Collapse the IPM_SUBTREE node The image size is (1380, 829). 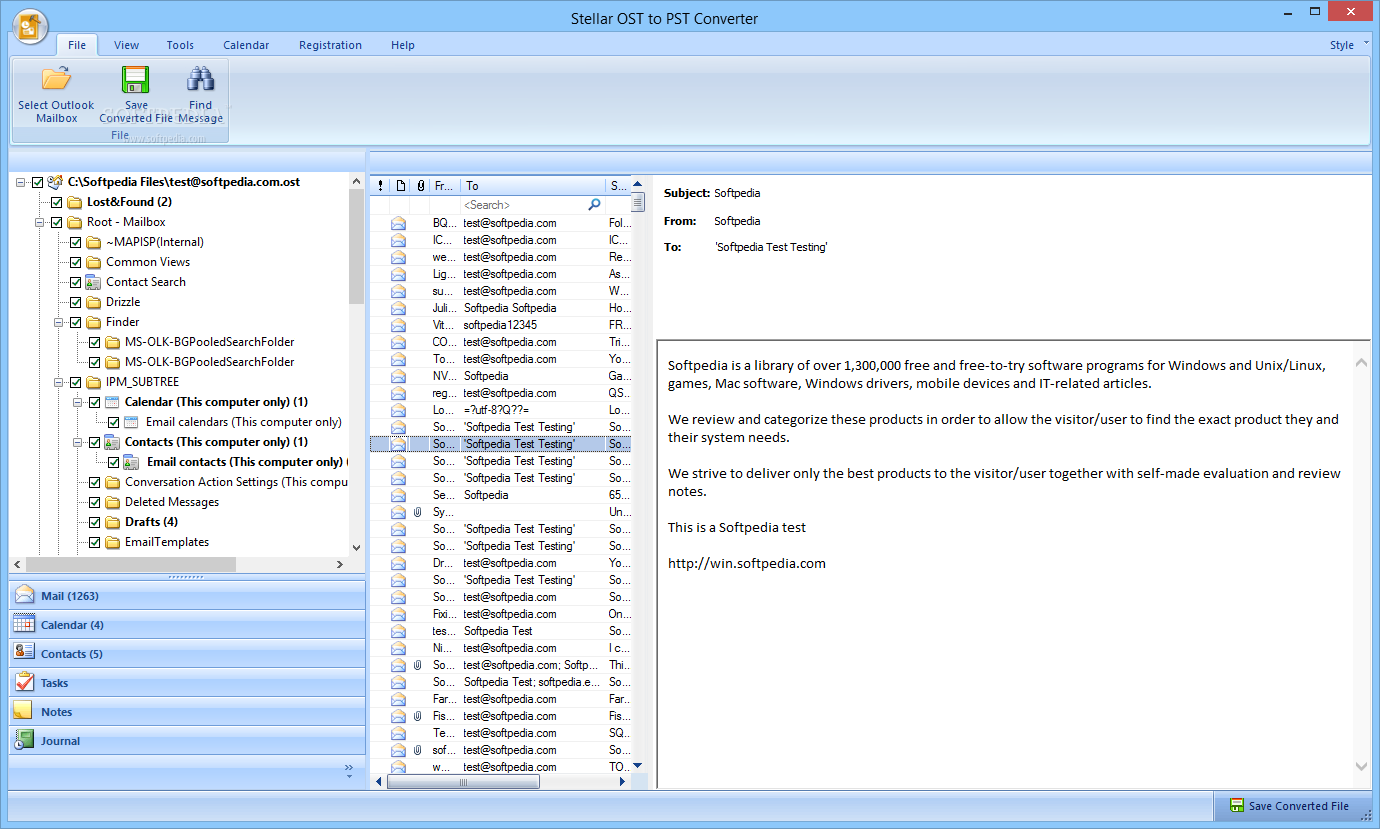(59, 382)
